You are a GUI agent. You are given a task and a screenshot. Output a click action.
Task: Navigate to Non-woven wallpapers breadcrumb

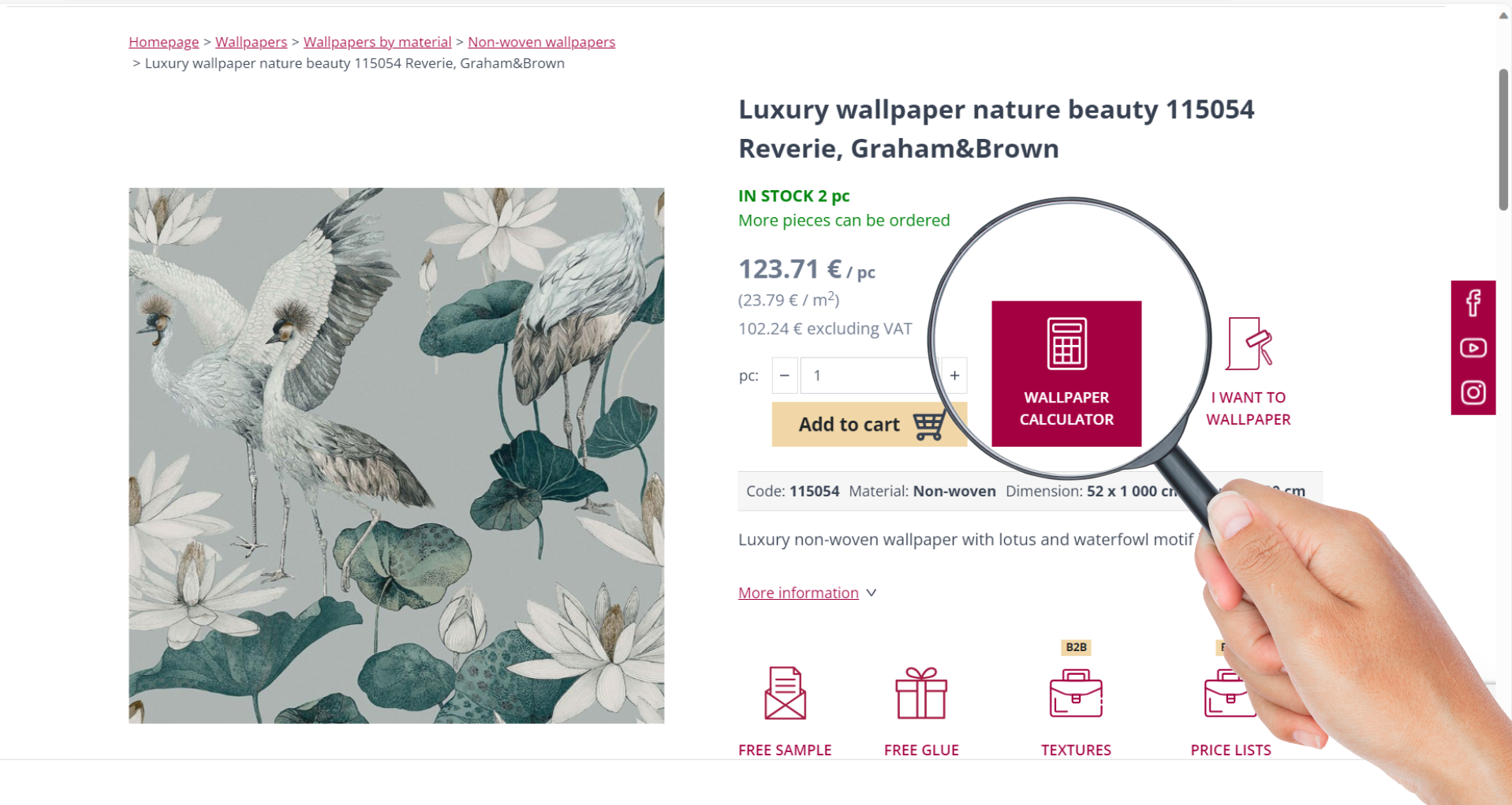[x=541, y=42]
